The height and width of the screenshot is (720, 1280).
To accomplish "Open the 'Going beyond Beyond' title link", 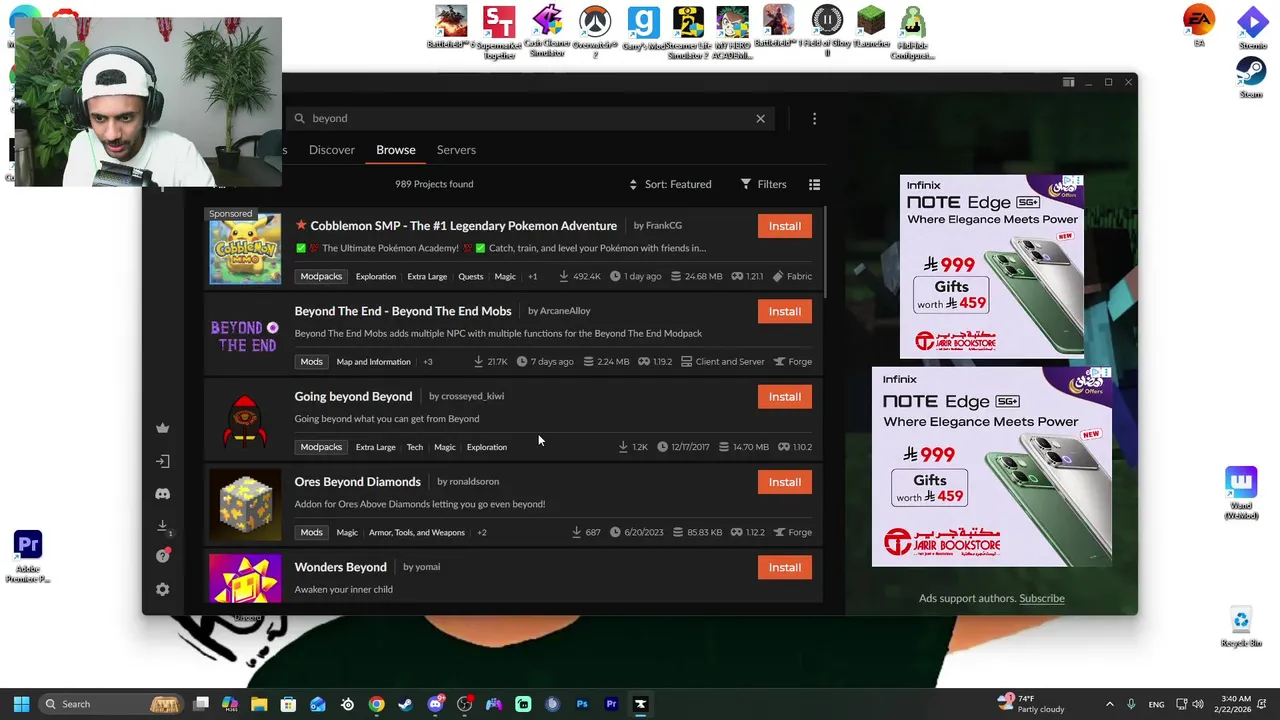I will point(353,396).
